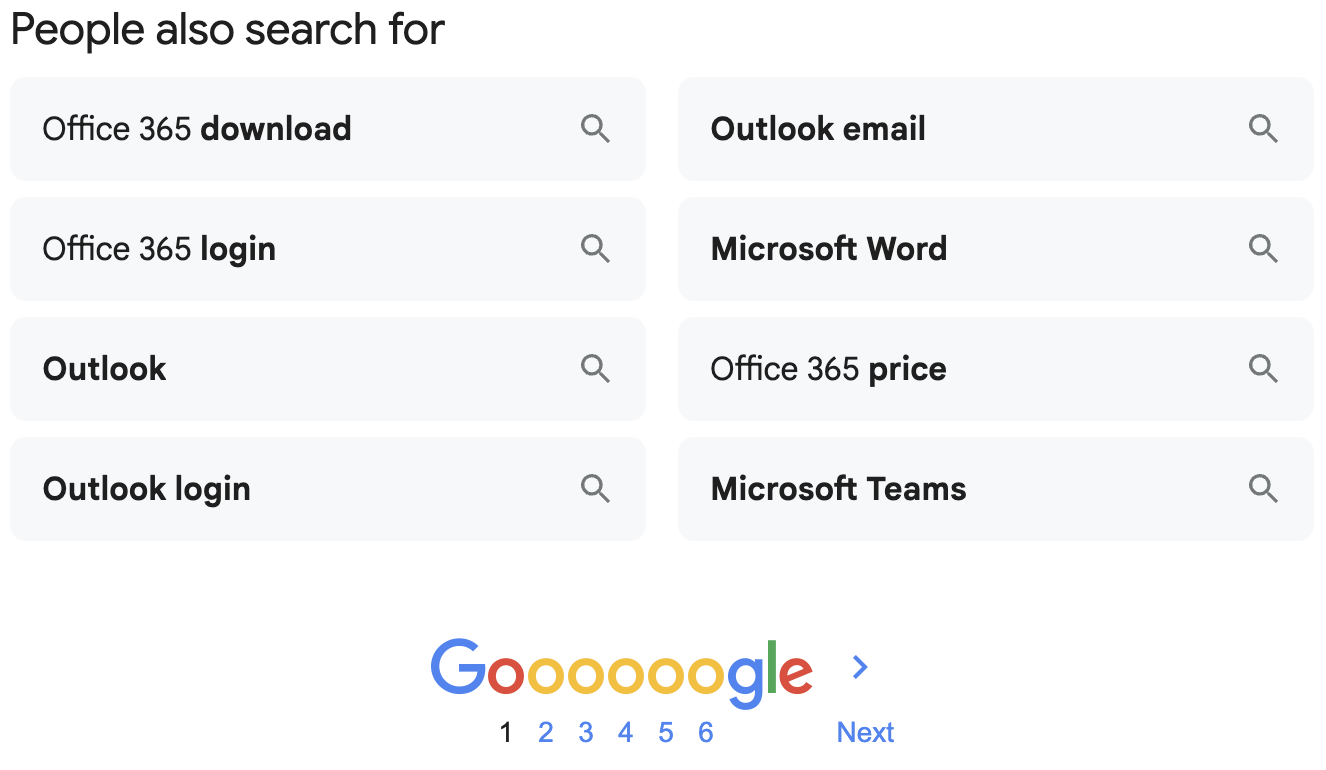Click the Next link for more results
The image size is (1326, 770).
[865, 732]
